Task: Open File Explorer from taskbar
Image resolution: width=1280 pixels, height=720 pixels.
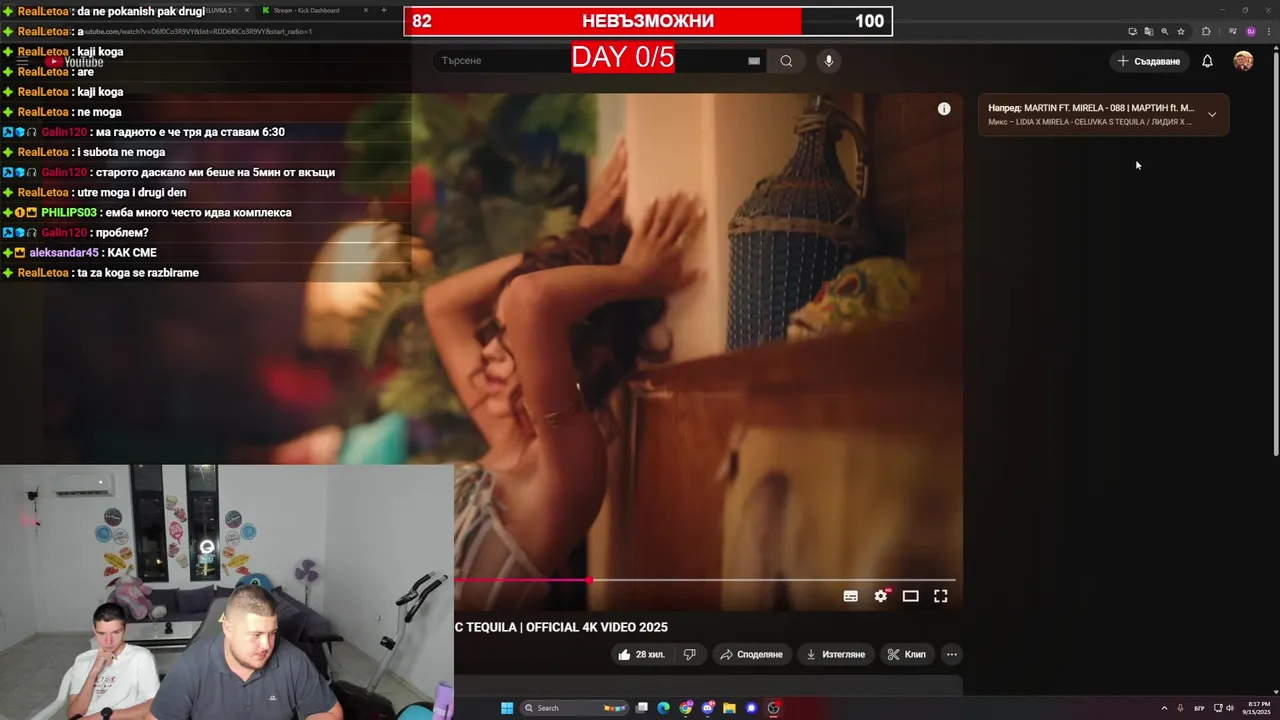Action: click(x=730, y=708)
